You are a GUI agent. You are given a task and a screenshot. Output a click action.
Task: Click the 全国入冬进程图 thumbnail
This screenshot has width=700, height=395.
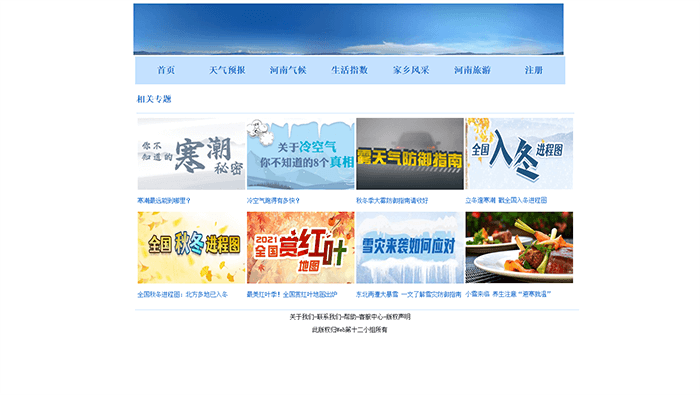[519, 154]
